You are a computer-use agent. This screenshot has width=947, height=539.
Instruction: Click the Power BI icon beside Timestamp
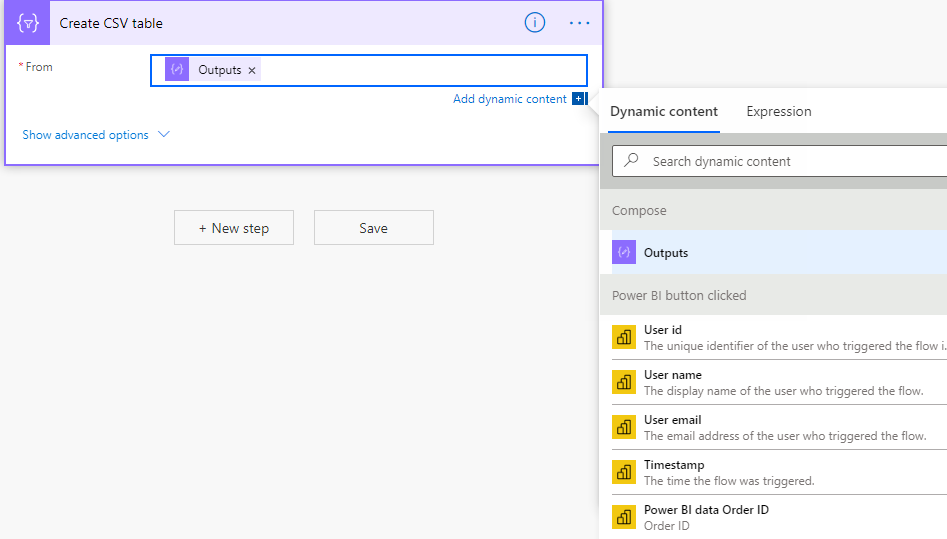pos(624,472)
